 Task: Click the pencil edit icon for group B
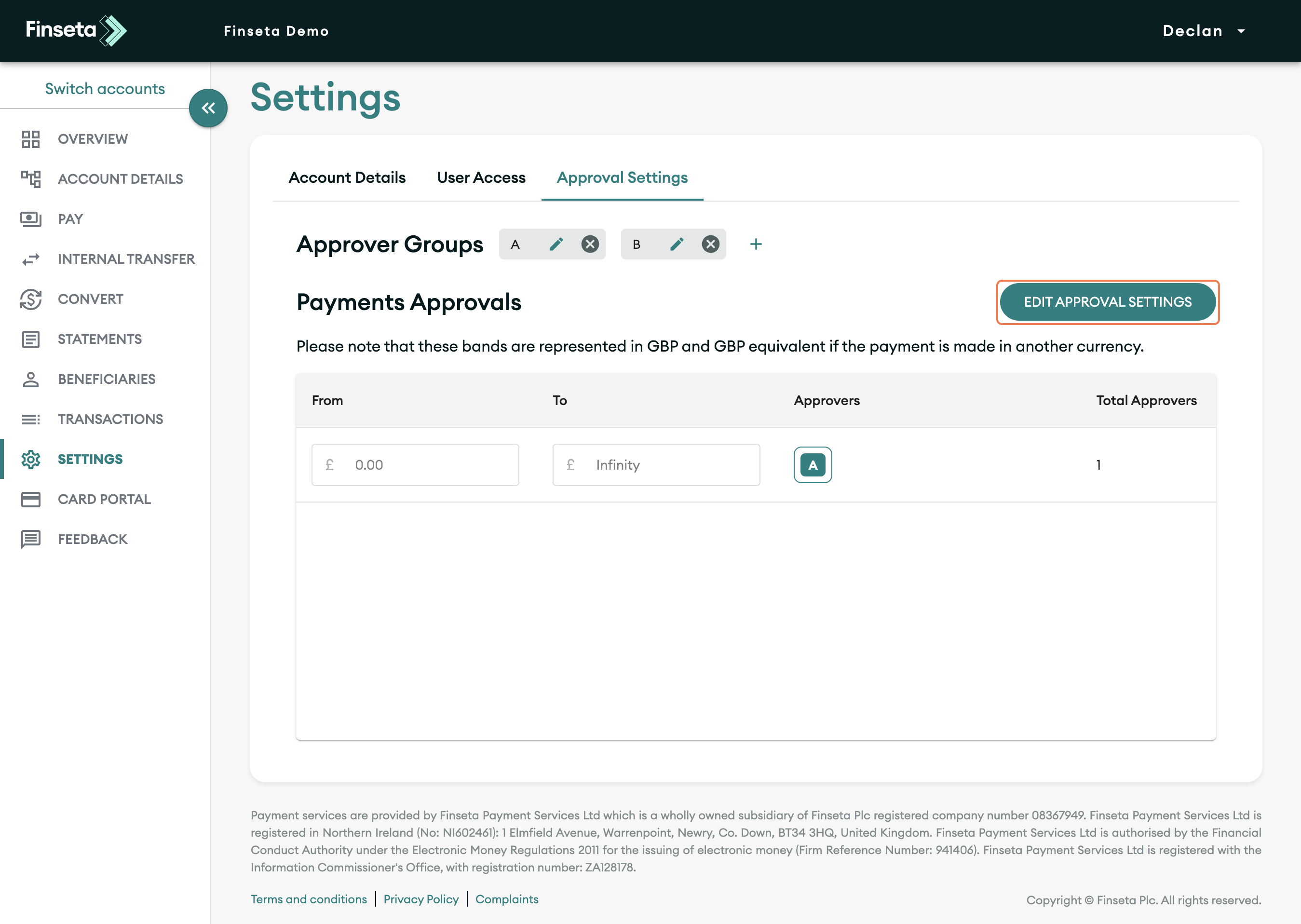[677, 244]
